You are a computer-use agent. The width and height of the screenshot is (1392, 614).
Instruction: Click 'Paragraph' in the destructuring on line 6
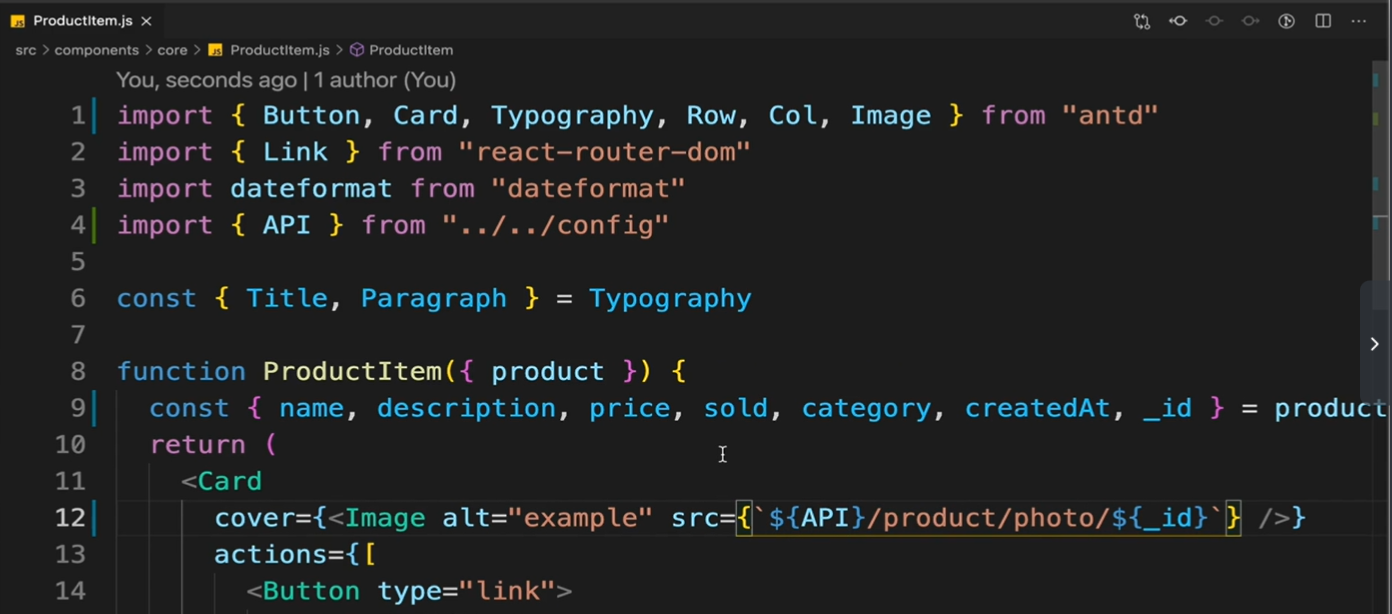coord(434,299)
